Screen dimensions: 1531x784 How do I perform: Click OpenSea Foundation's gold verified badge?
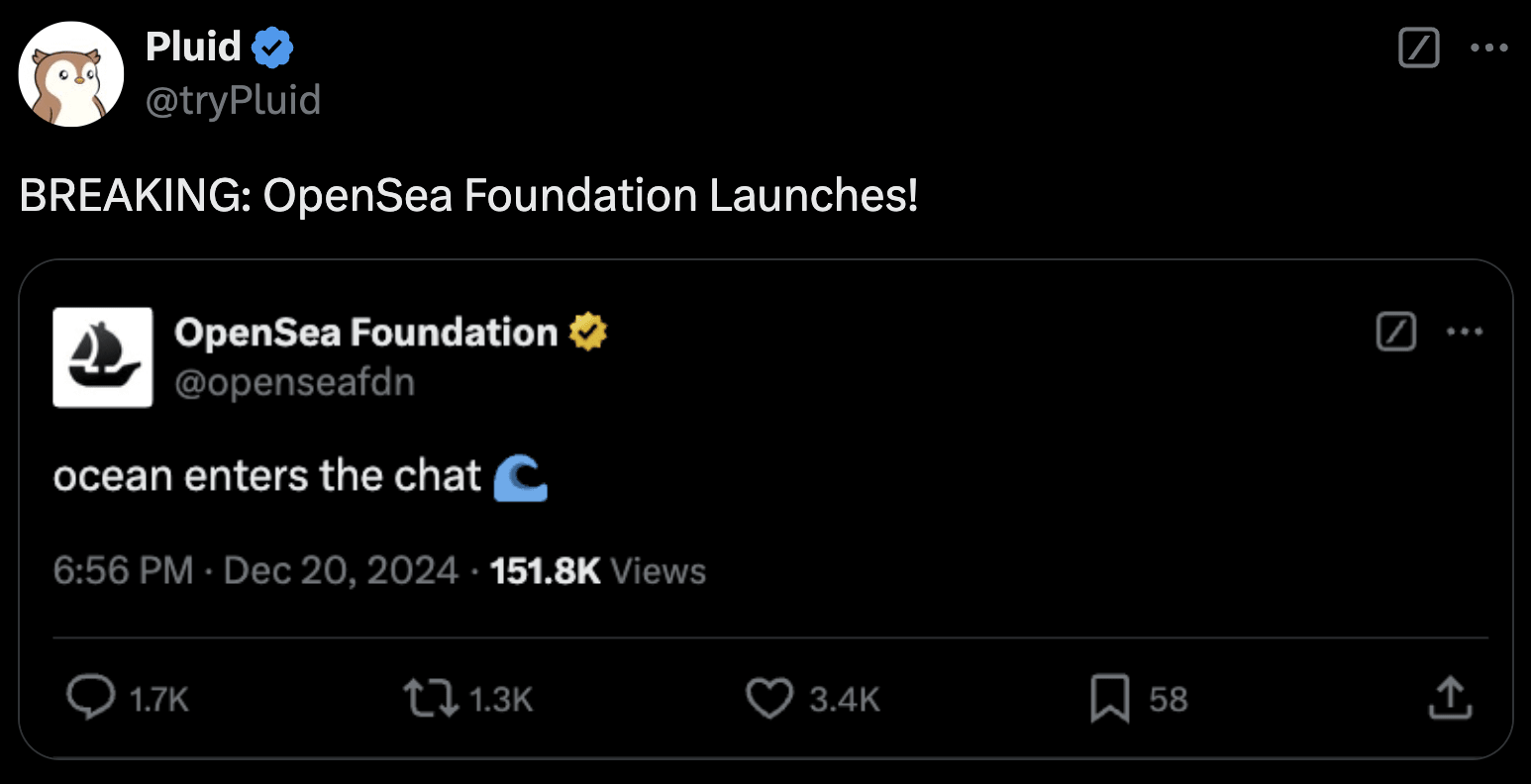click(587, 333)
